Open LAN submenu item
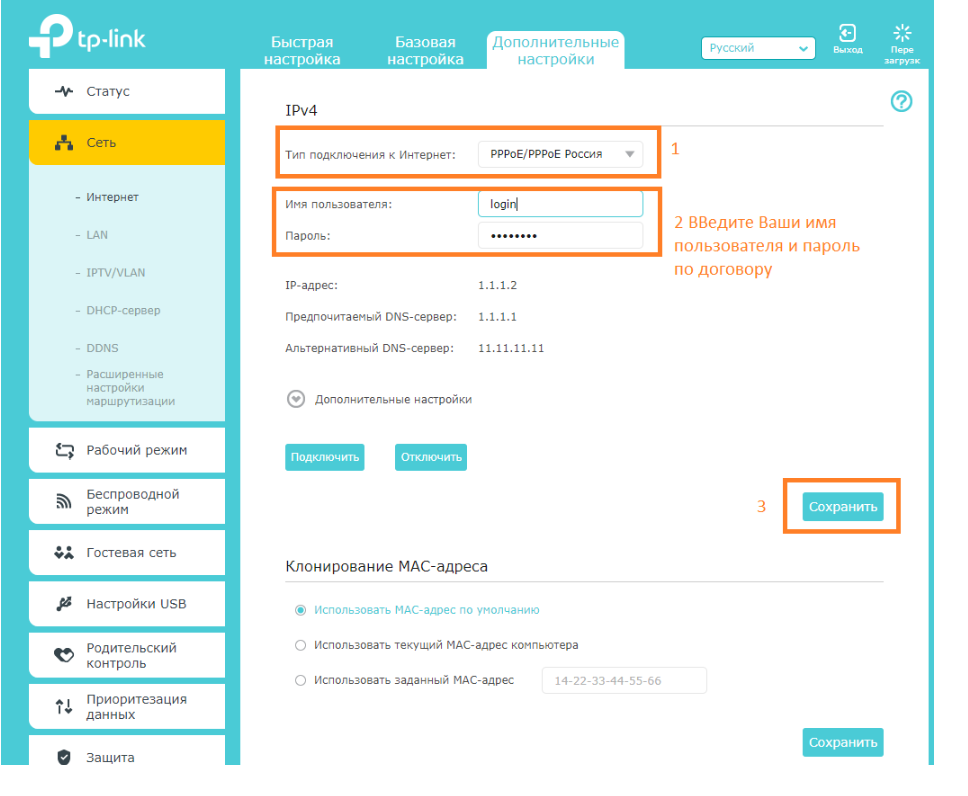The width and height of the screenshot is (968, 796). click(x=97, y=235)
